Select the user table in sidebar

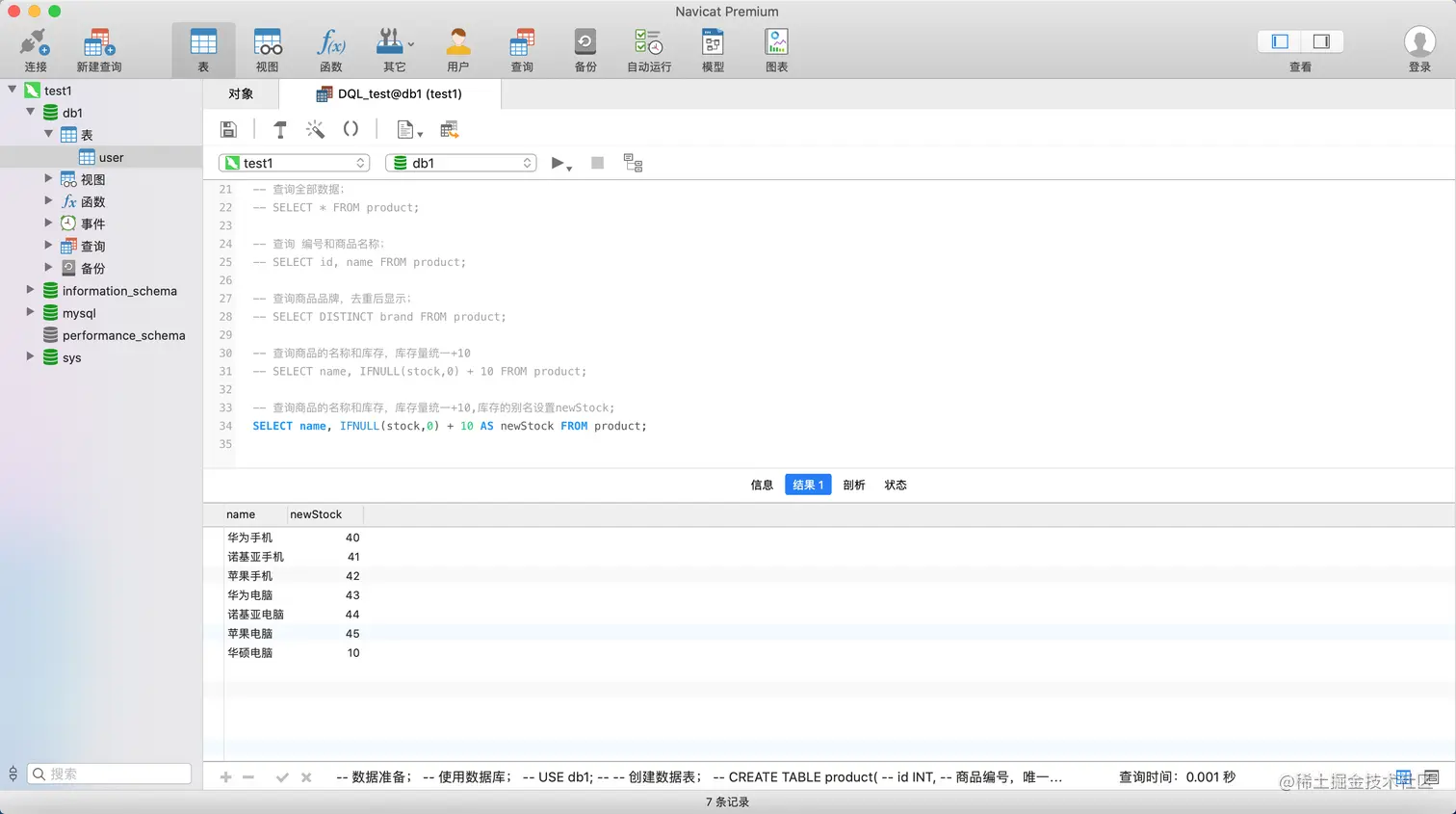point(101,157)
